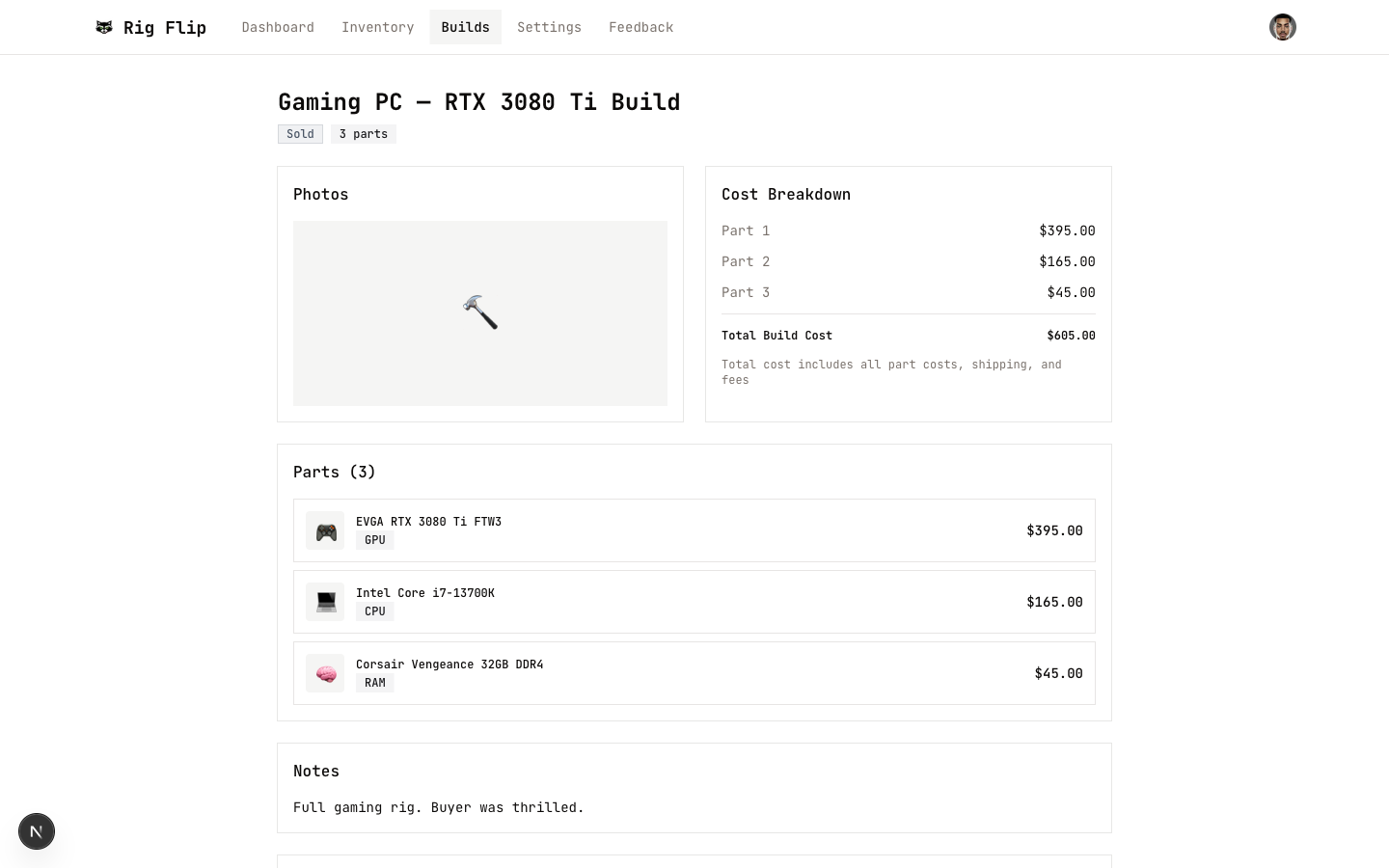Click the Builds navigation item
The image size is (1389, 868).
point(465,27)
